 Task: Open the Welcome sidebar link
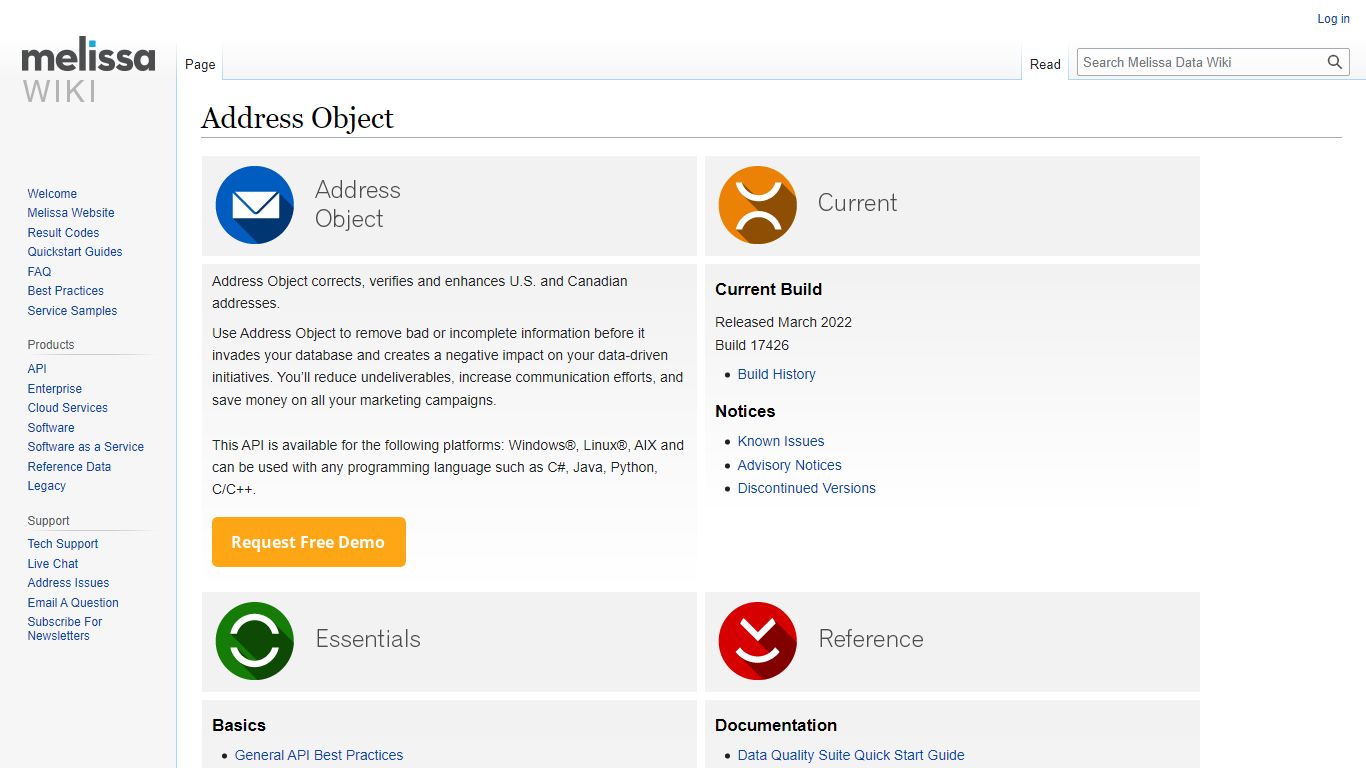click(52, 194)
